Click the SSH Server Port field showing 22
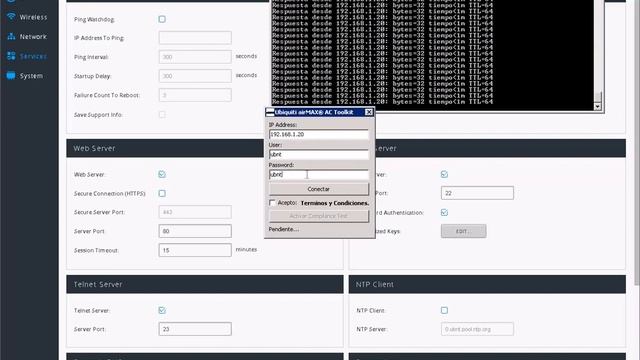Screen dimensions: 640x360 (x=477, y=193)
